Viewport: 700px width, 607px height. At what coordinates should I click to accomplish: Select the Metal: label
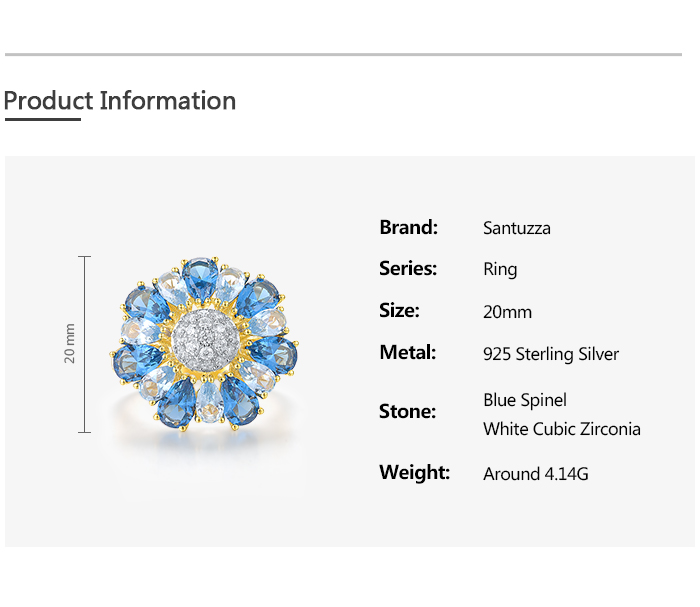tap(408, 352)
